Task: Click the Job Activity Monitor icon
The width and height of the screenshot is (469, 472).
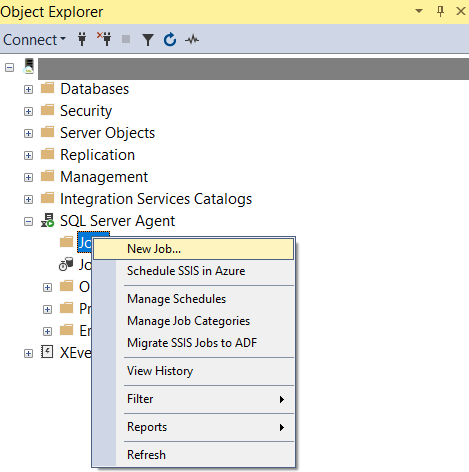Action: 66,264
